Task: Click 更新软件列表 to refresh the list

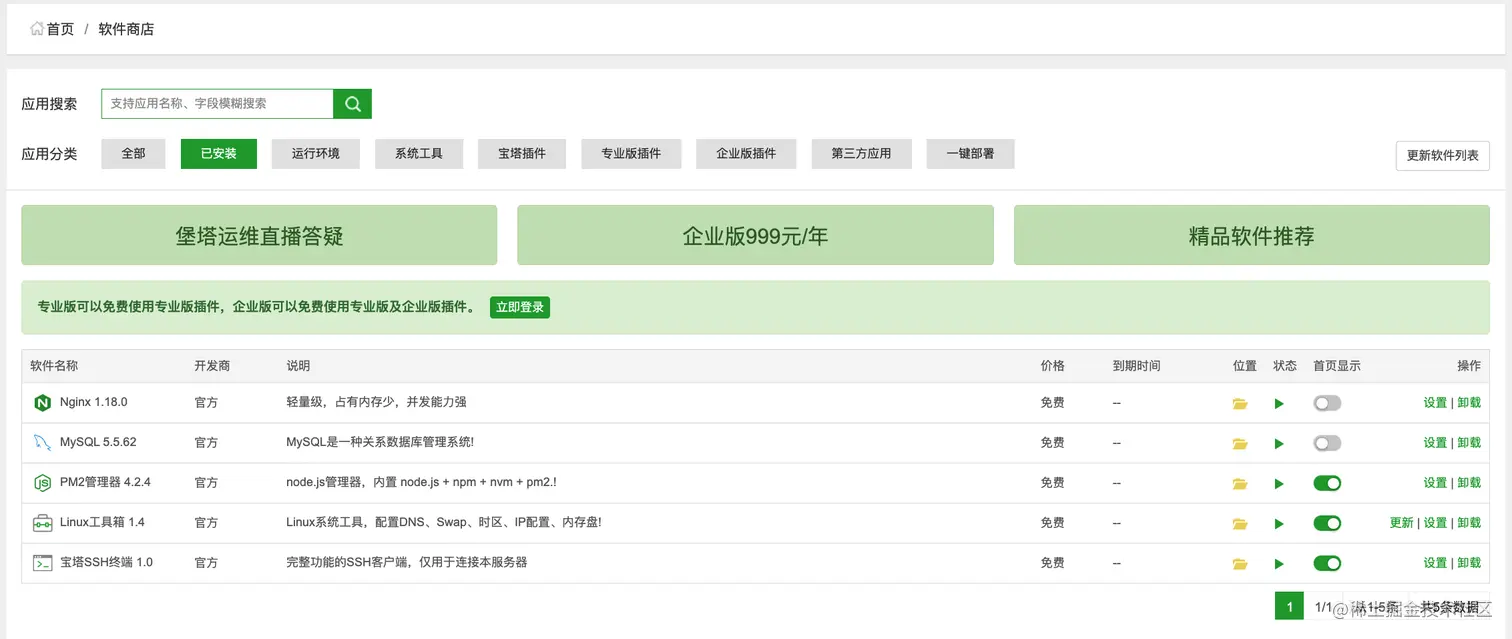Action: coord(1442,155)
